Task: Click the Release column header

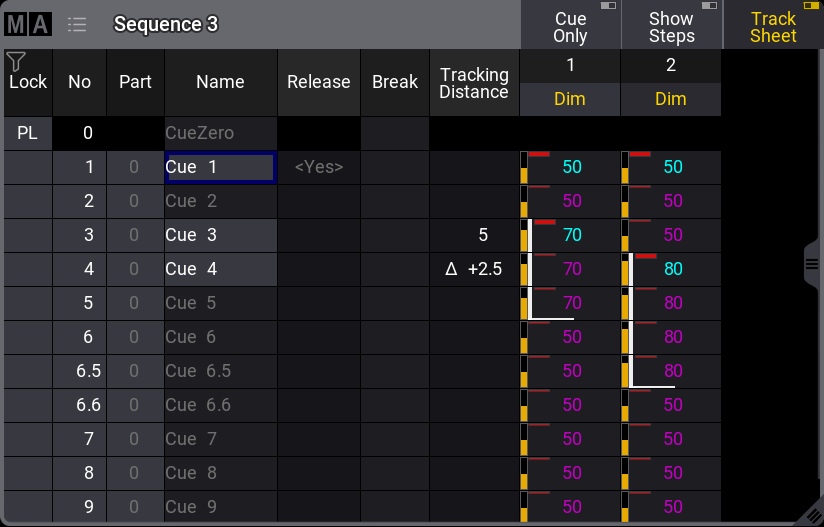Action: [x=318, y=83]
